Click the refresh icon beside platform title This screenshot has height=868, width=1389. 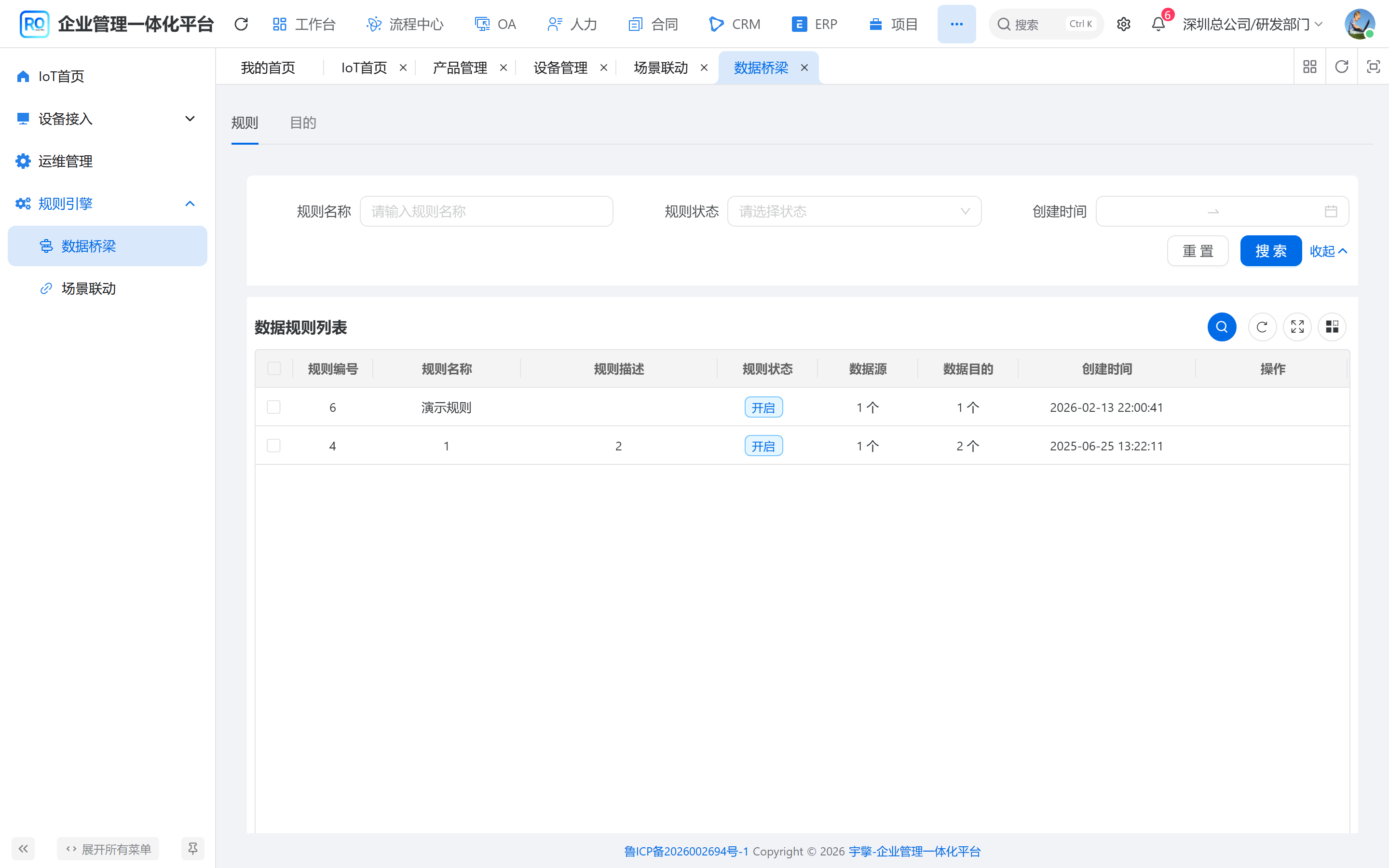241,24
